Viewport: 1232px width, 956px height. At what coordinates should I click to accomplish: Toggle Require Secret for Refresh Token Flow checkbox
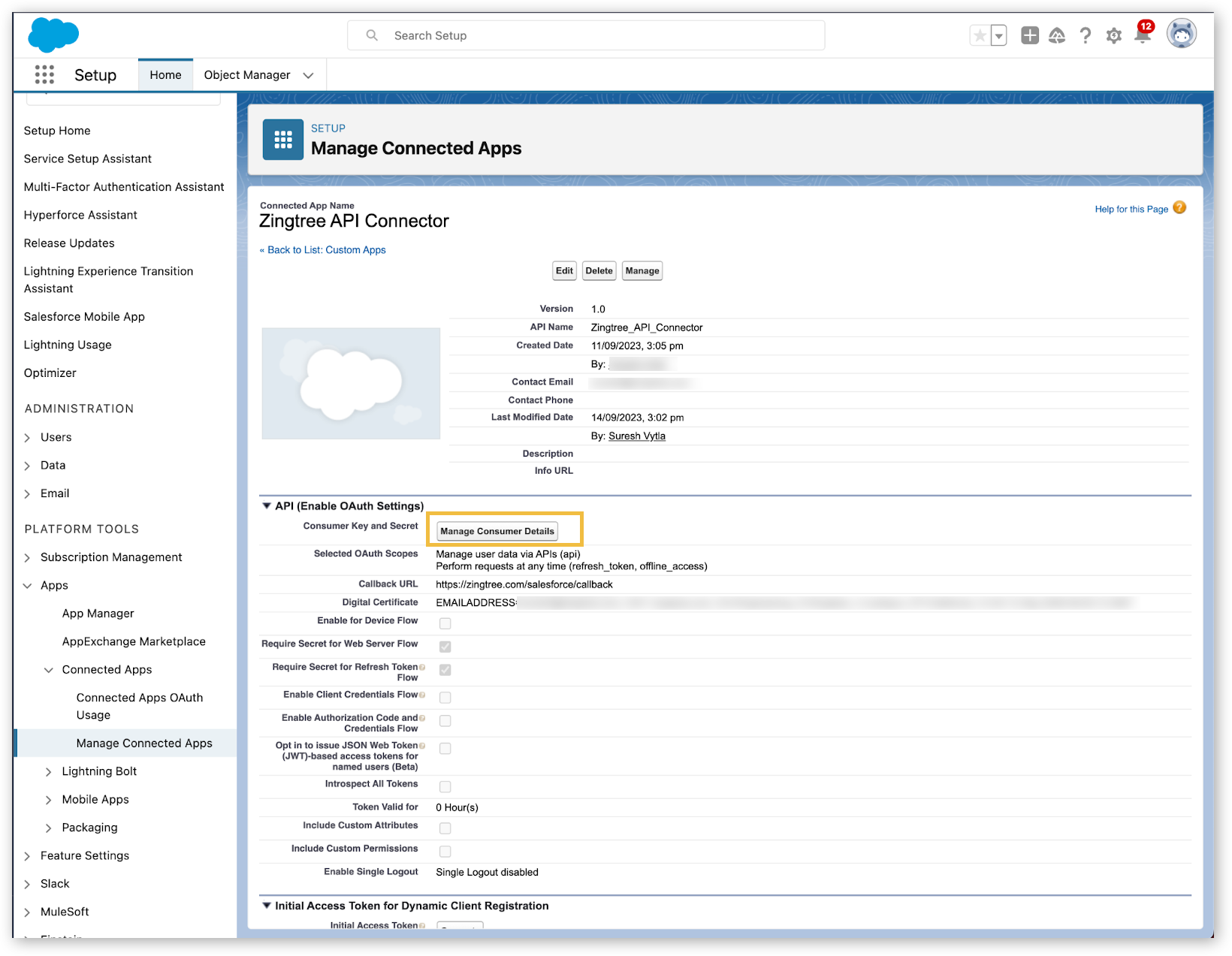click(445, 670)
